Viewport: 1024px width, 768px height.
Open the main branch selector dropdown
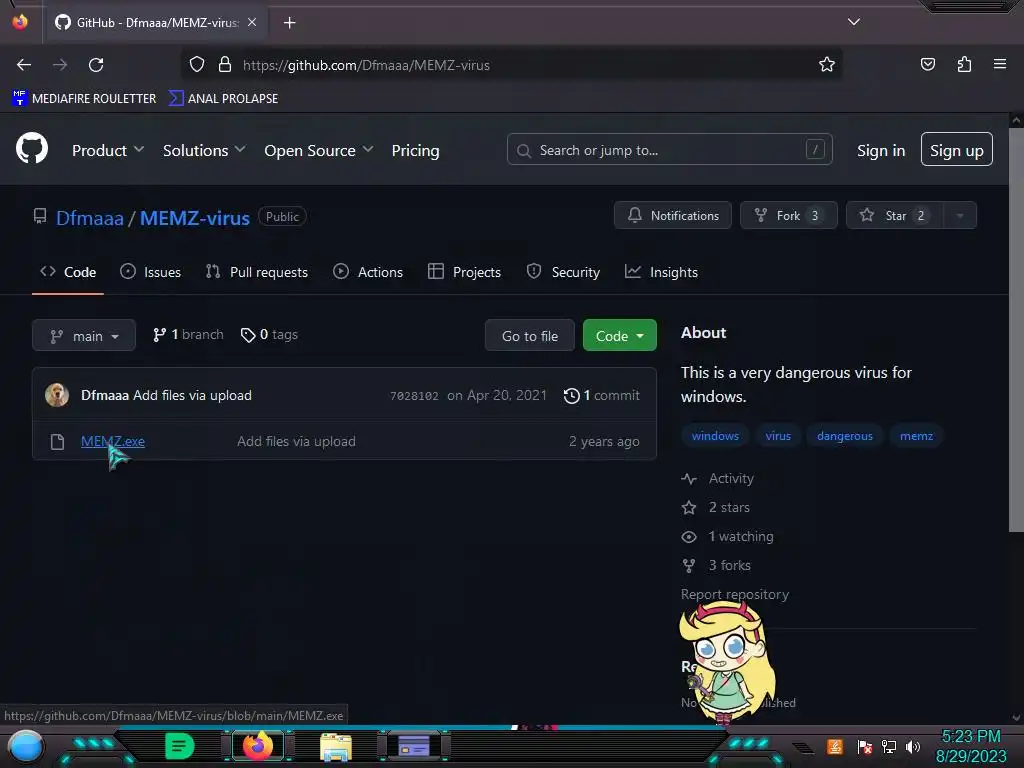[x=84, y=336]
